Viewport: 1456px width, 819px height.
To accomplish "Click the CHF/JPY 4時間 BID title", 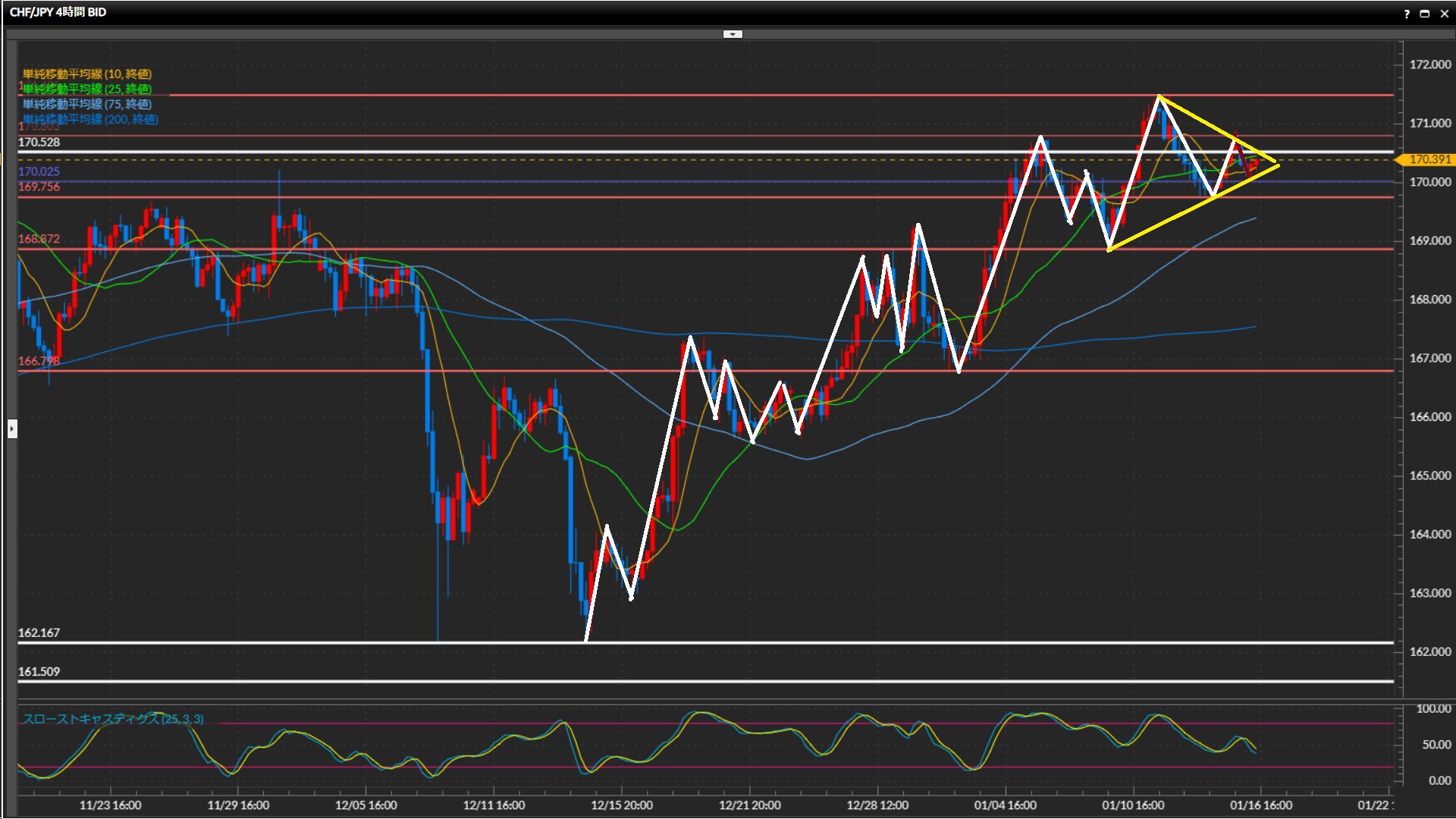I will (58, 12).
